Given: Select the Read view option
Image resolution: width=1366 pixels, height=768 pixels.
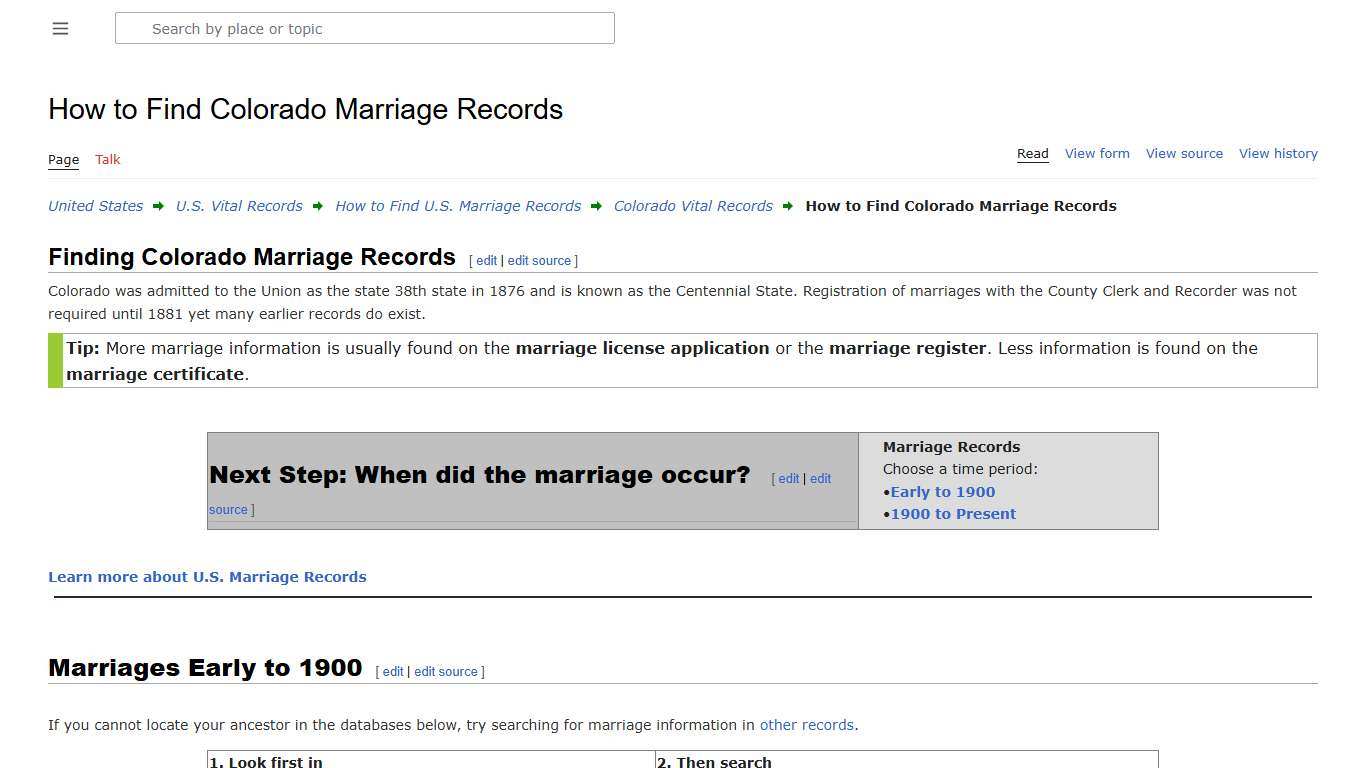Looking at the screenshot, I should (1032, 153).
